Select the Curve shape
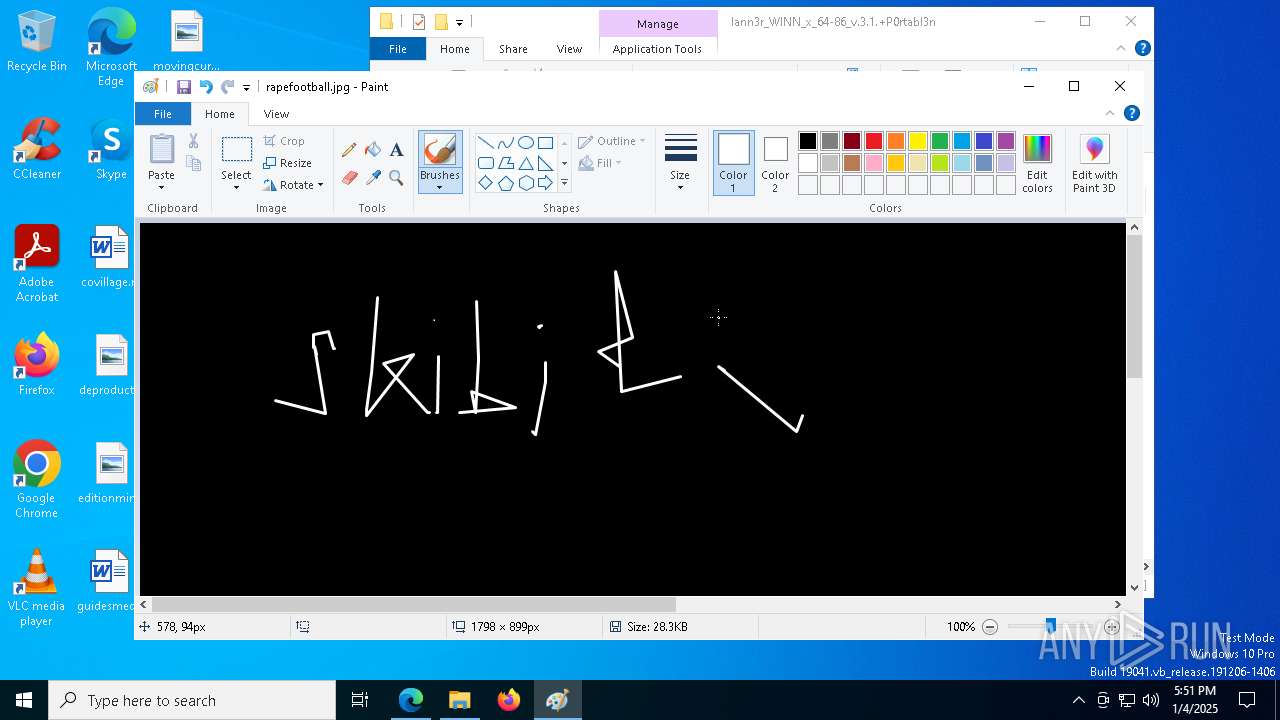Screen dimensions: 1280x720 coord(506,143)
